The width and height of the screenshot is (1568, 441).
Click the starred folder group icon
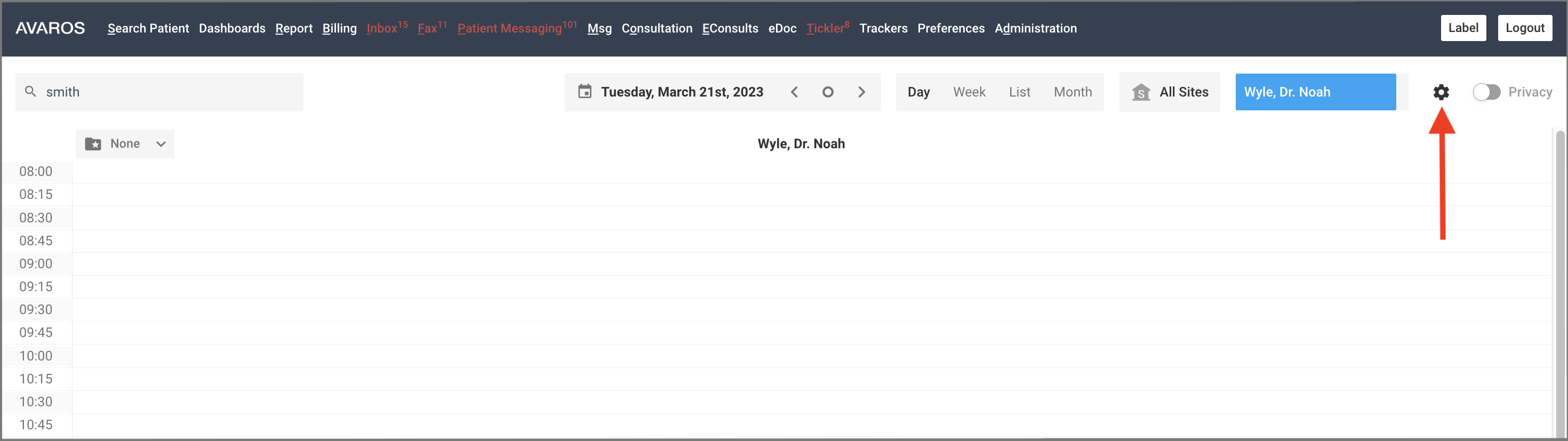point(93,143)
